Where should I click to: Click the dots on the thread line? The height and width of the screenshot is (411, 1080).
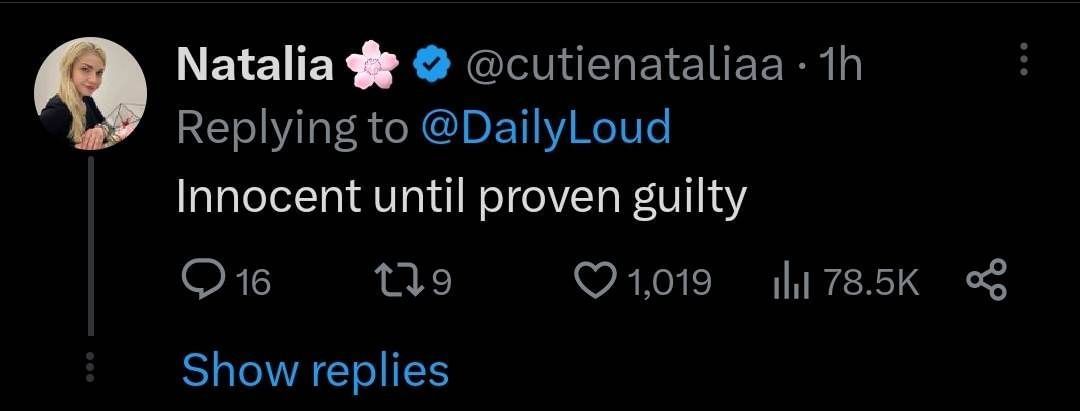pos(91,366)
